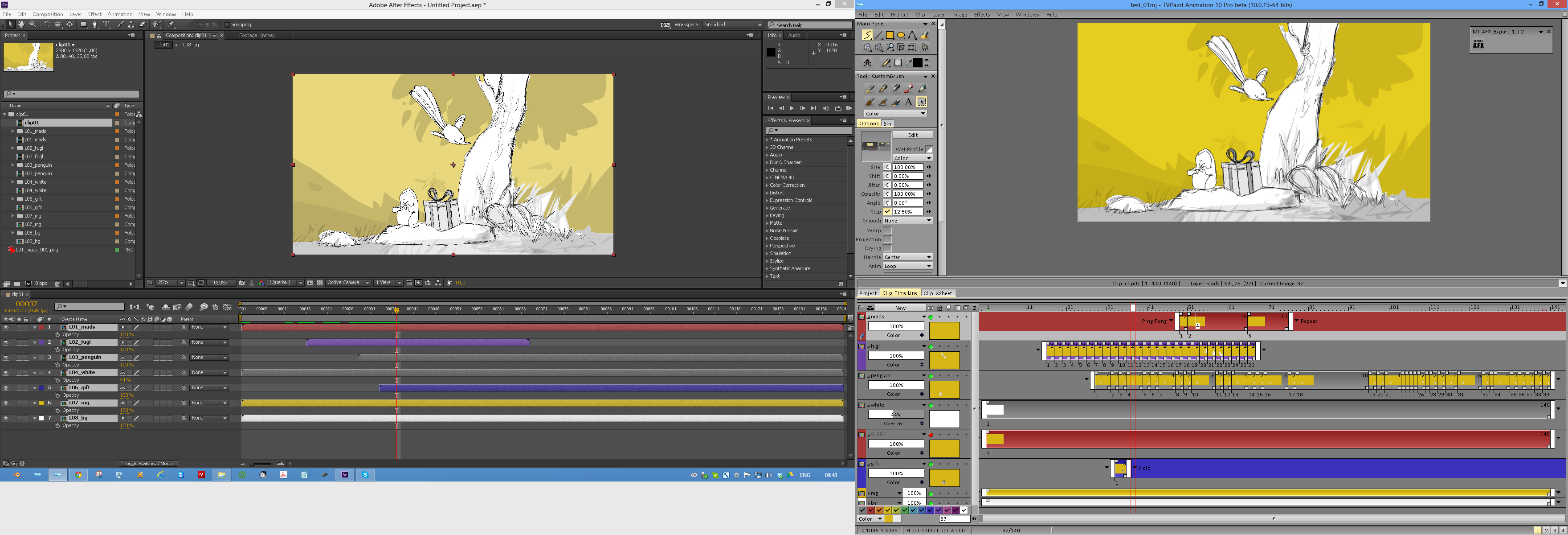The height and width of the screenshot is (535, 1568).
Task: Open the Workspace Standard dropdown
Action: coord(733,25)
